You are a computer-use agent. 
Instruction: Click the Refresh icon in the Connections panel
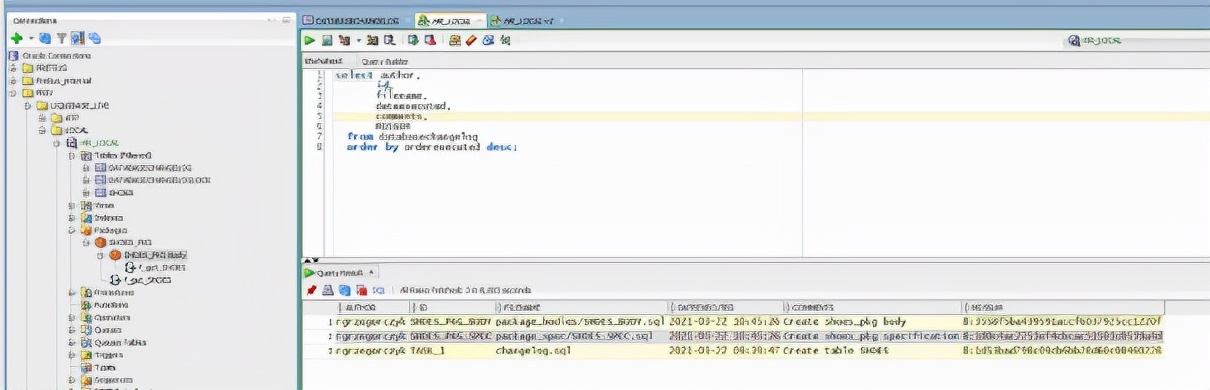tap(45, 39)
